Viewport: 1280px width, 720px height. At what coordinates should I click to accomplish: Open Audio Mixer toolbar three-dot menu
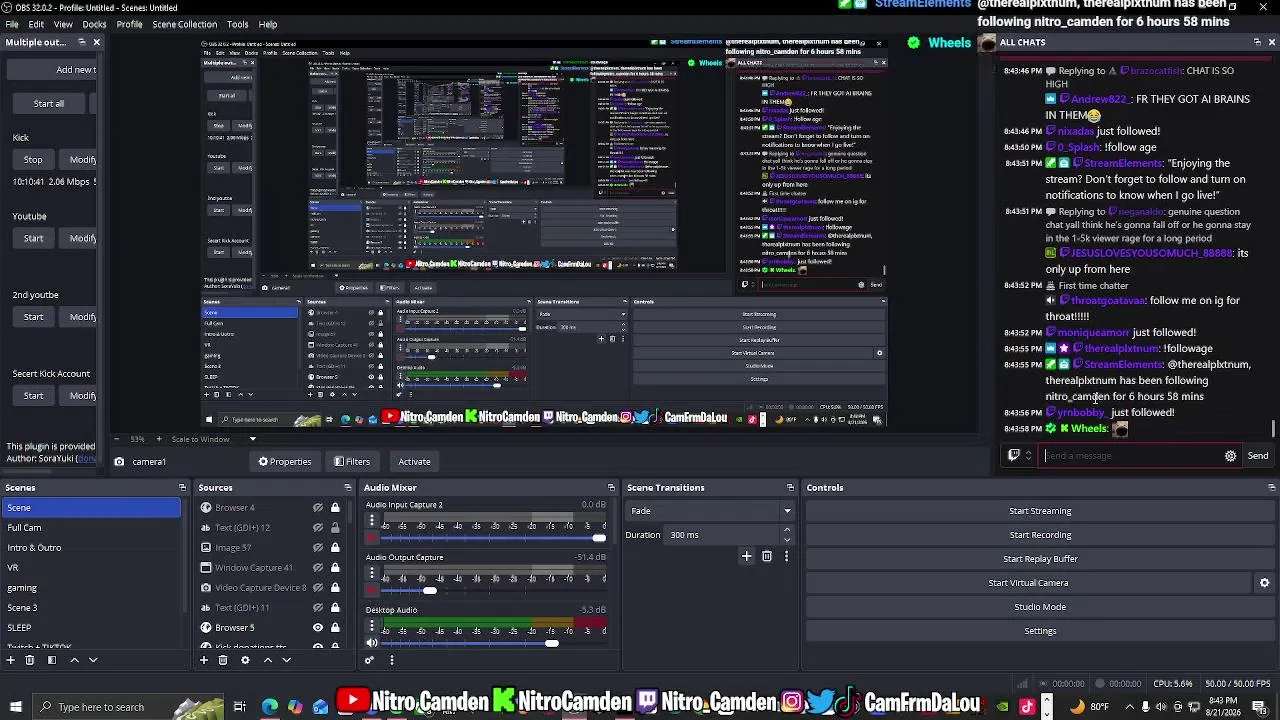[391, 660]
